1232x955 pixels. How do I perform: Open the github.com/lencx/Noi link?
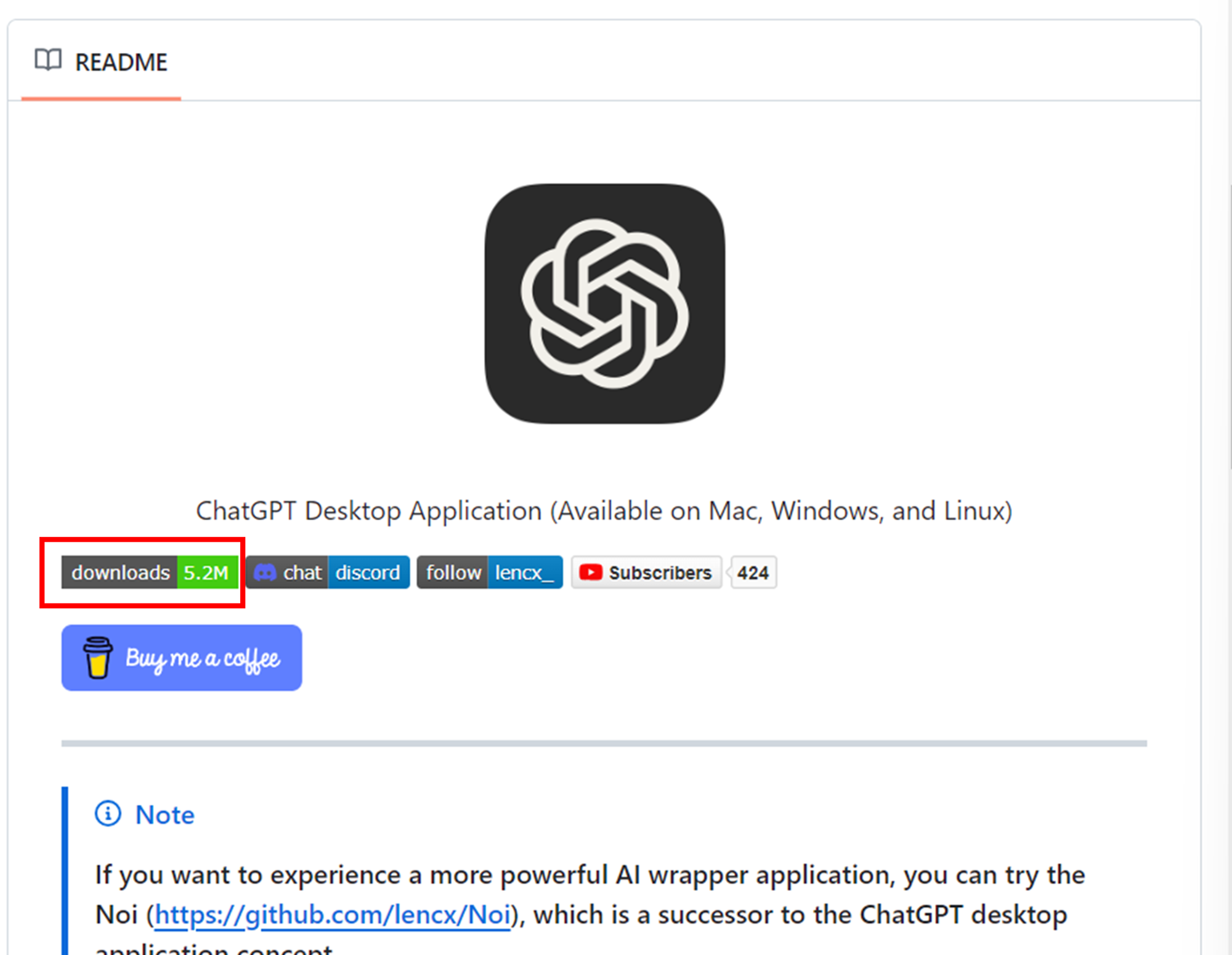point(332,914)
